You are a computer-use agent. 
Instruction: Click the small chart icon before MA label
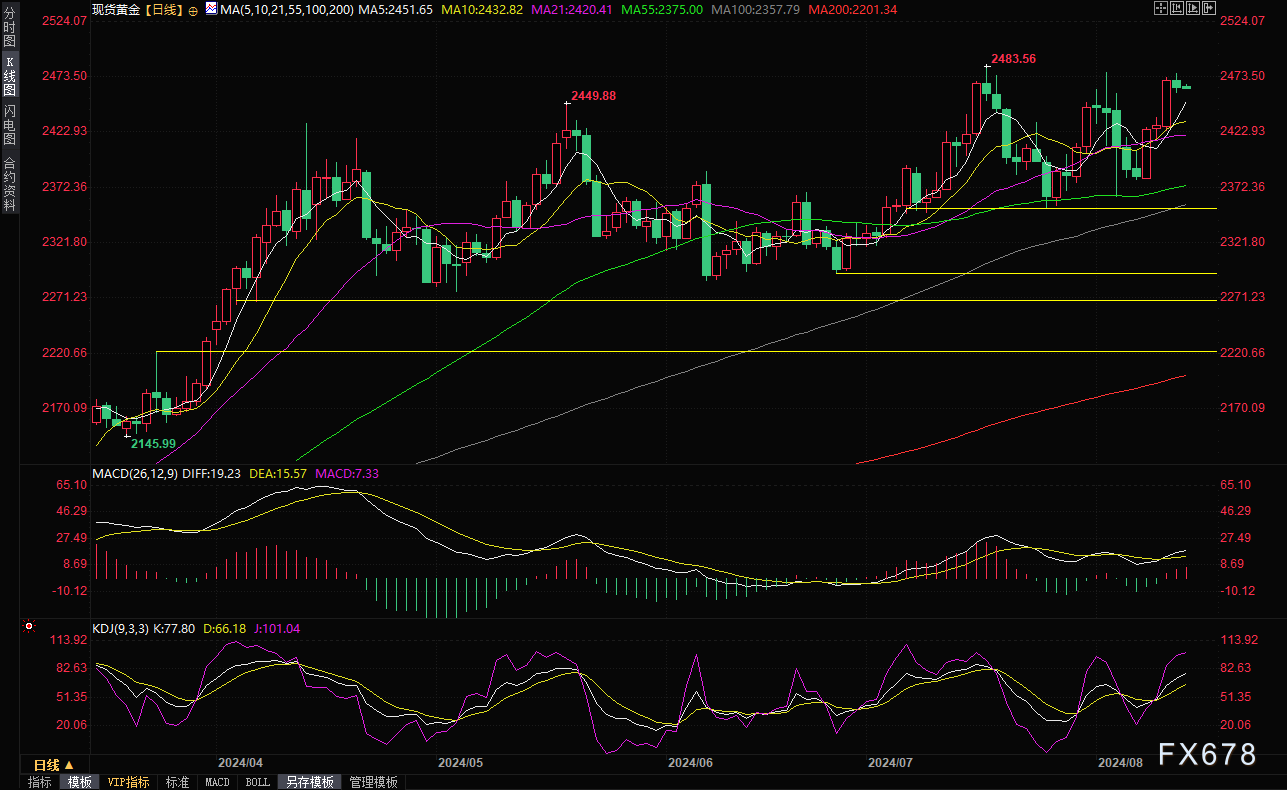[211, 8]
